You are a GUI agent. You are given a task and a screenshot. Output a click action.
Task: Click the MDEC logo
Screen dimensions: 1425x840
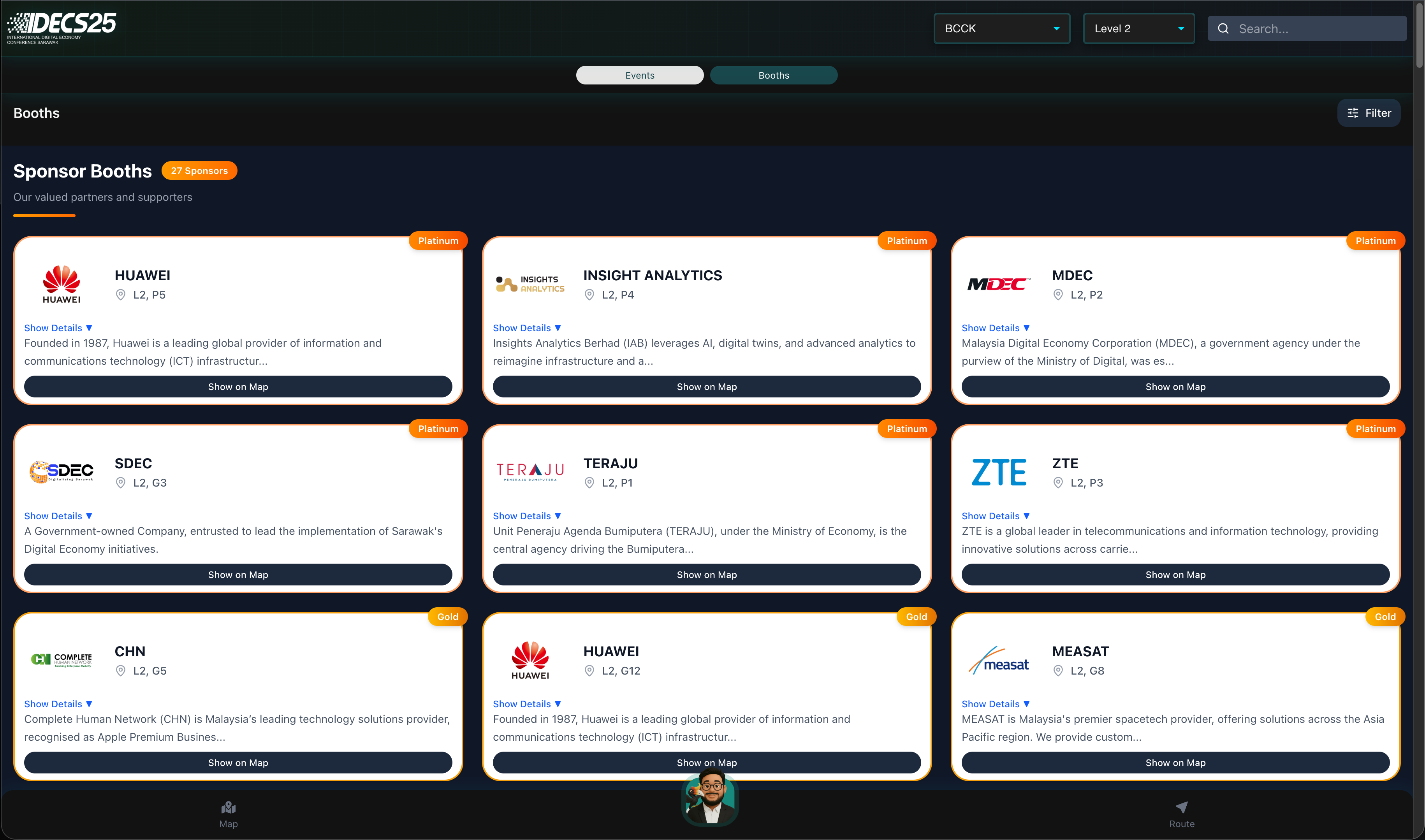[999, 284]
